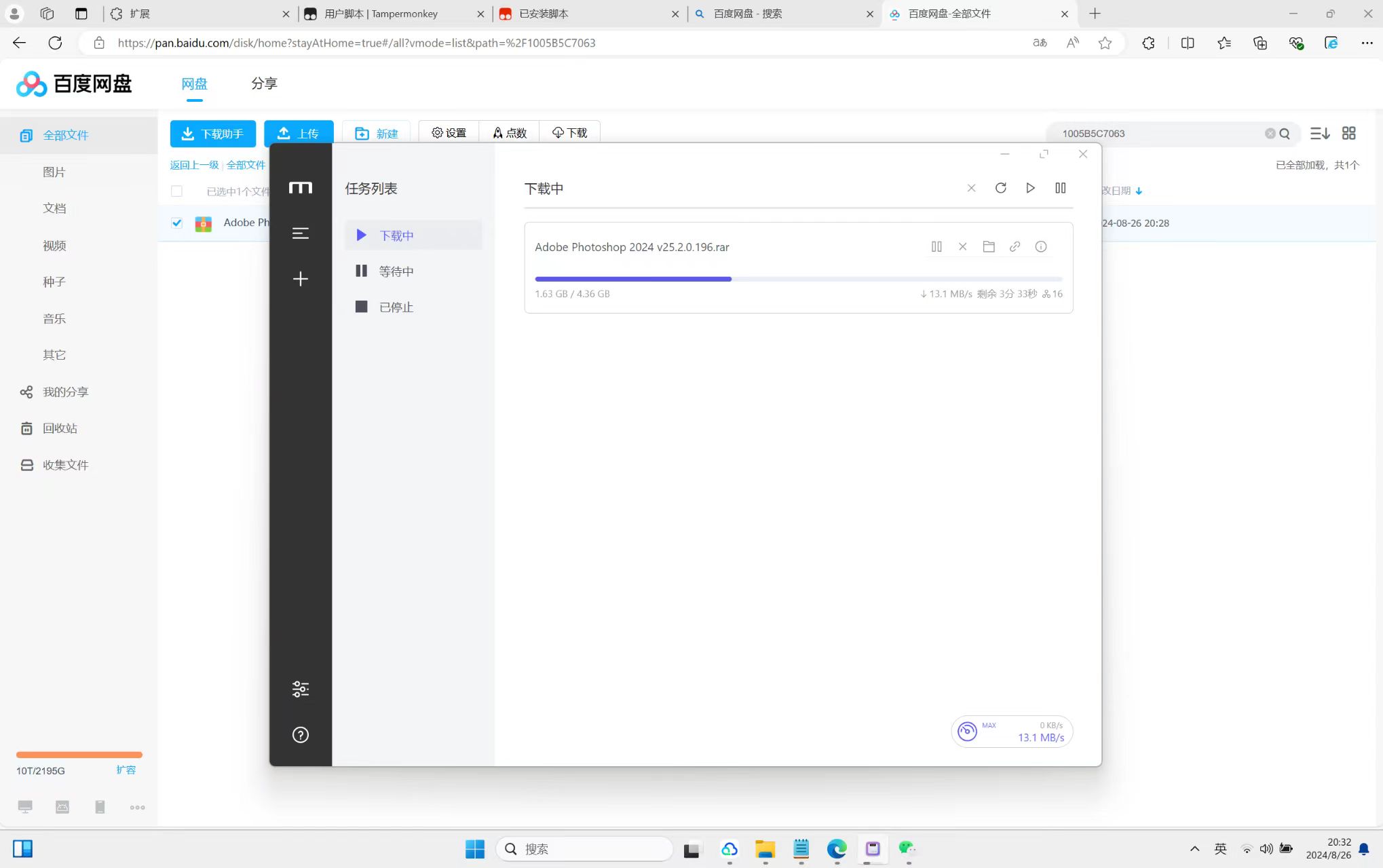Copy the download link of the rar task
Screen dimensions: 1383x868
click(1015, 247)
